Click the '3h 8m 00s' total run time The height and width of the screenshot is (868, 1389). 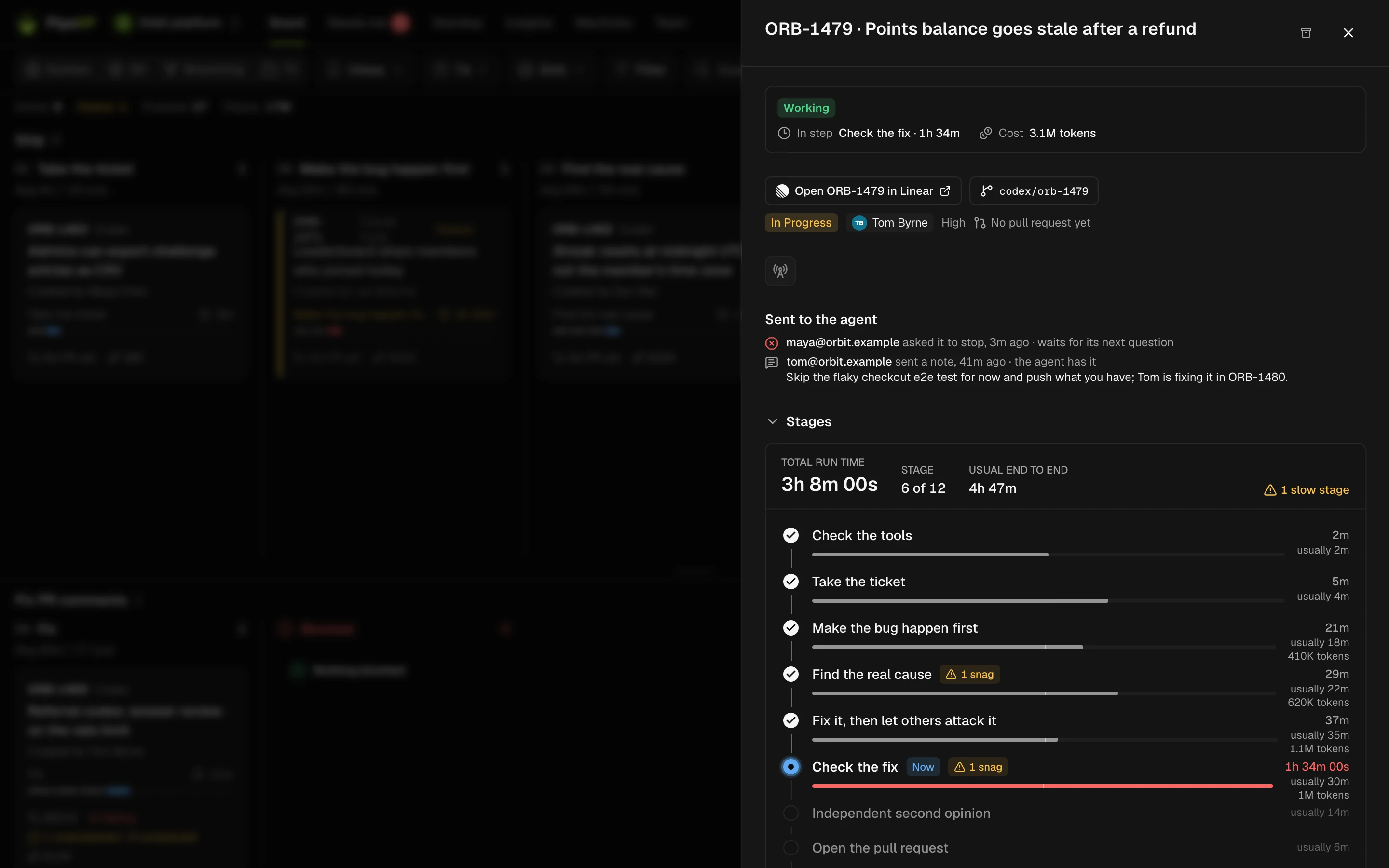(x=830, y=485)
